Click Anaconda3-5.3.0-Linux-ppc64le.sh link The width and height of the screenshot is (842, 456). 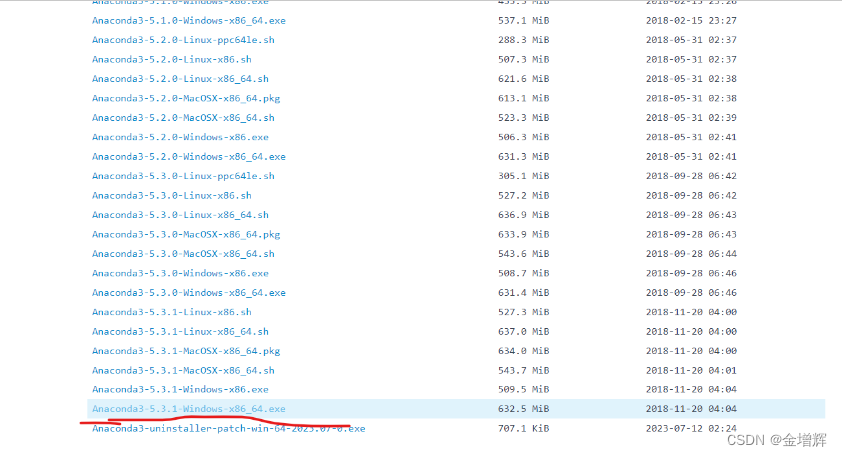pos(183,176)
